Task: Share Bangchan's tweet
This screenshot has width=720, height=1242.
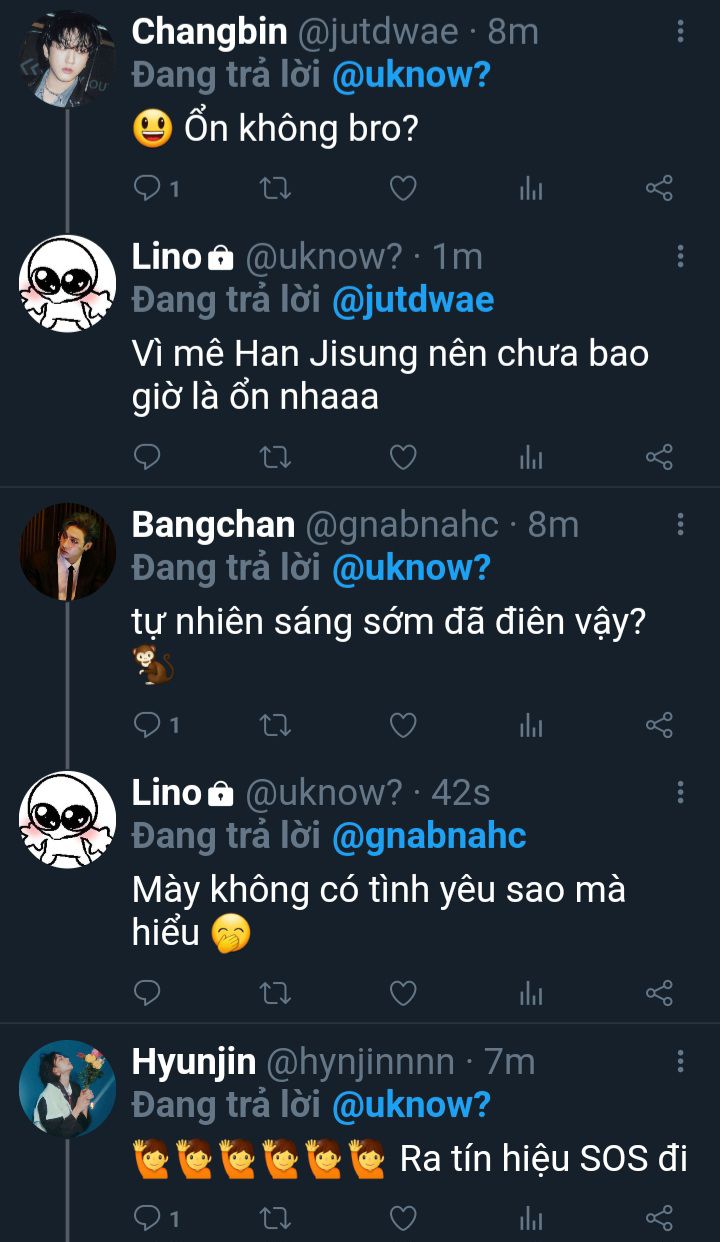Action: [x=659, y=725]
